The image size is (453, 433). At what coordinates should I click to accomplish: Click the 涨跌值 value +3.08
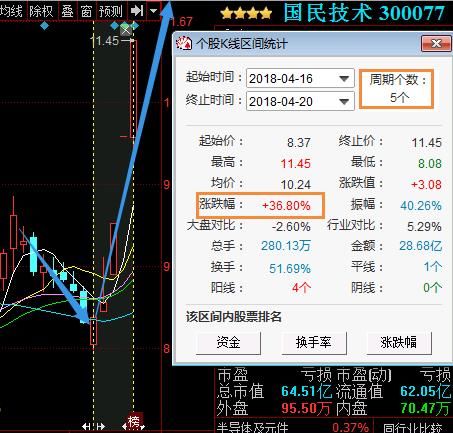pyautogui.click(x=426, y=184)
